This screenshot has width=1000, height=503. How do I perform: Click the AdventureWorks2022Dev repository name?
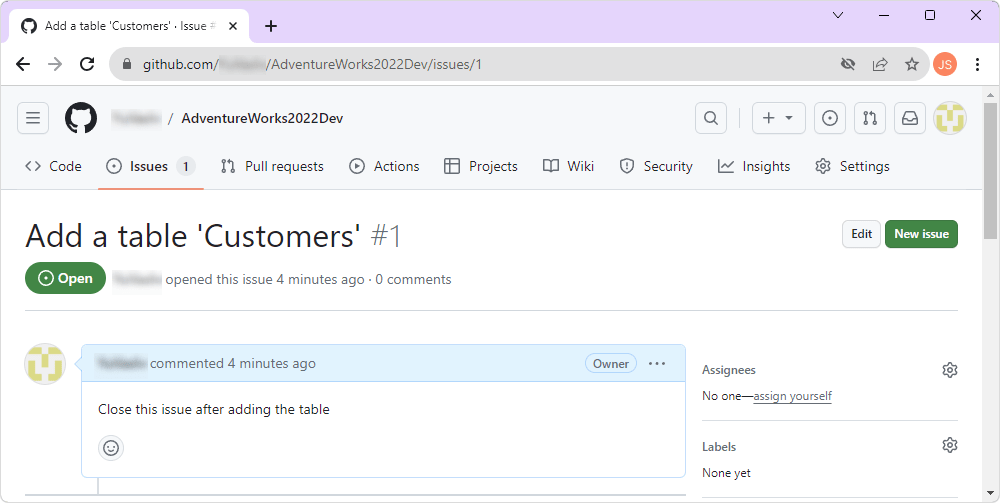pyautogui.click(x=262, y=119)
